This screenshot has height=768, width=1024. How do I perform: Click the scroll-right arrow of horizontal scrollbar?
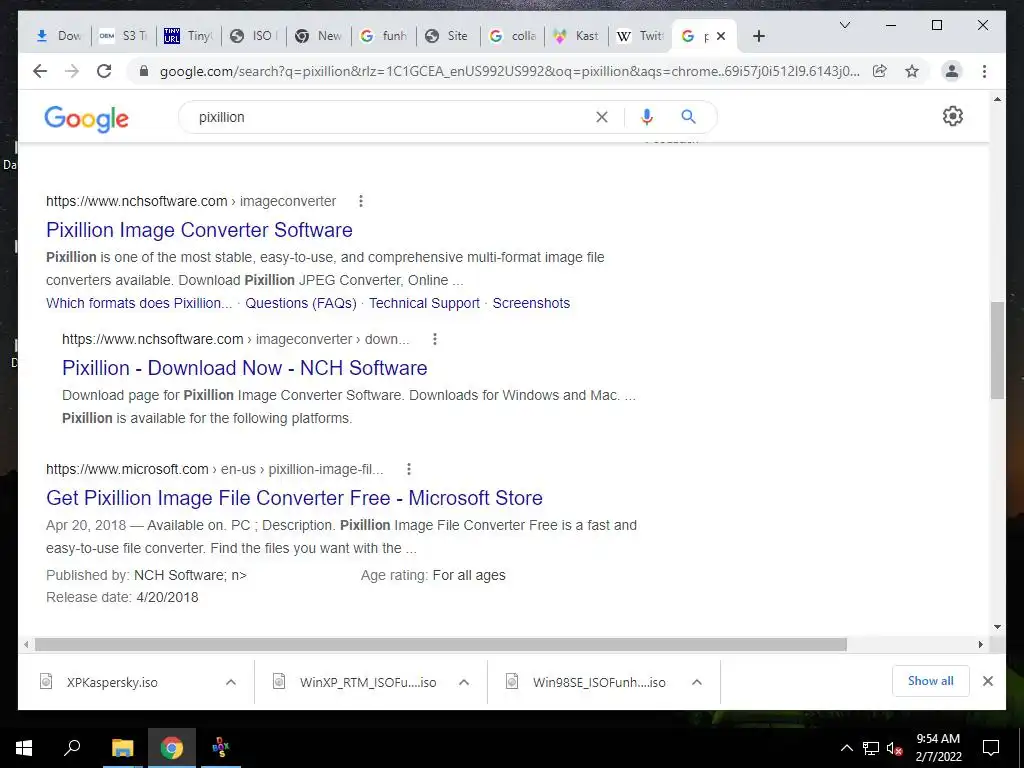click(x=981, y=645)
